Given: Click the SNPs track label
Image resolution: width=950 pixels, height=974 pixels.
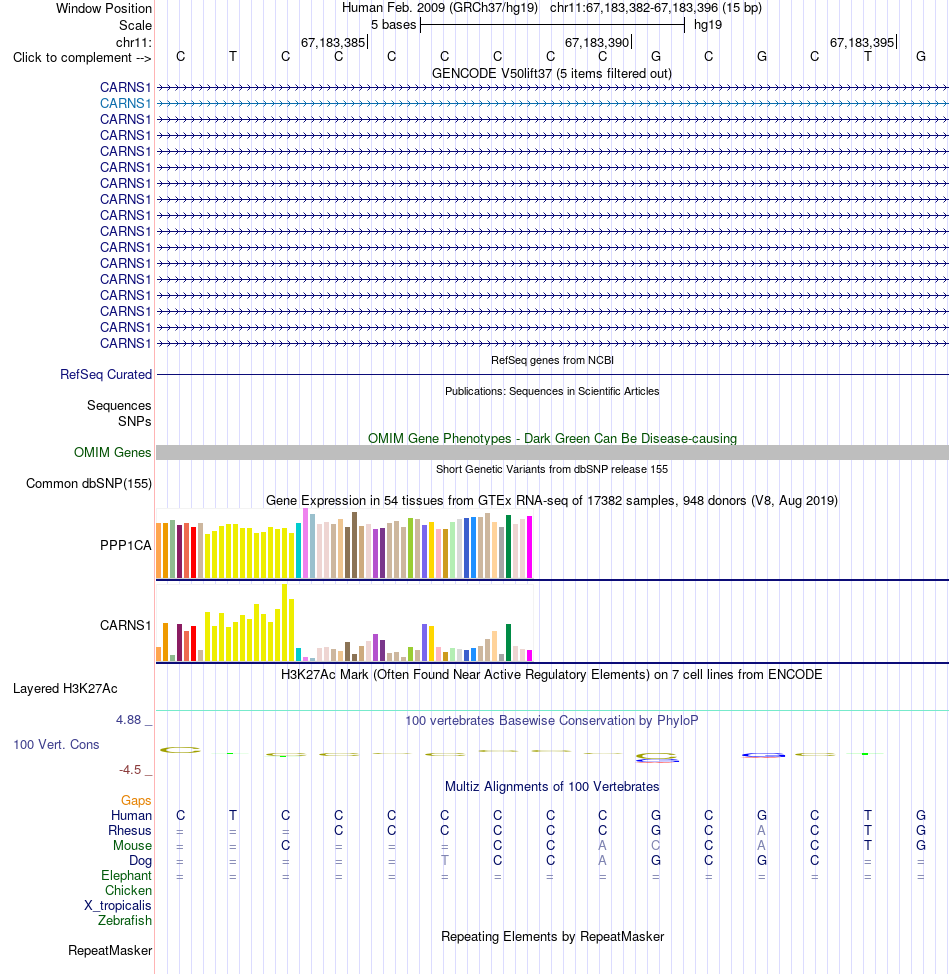Looking at the screenshot, I should [135, 421].
